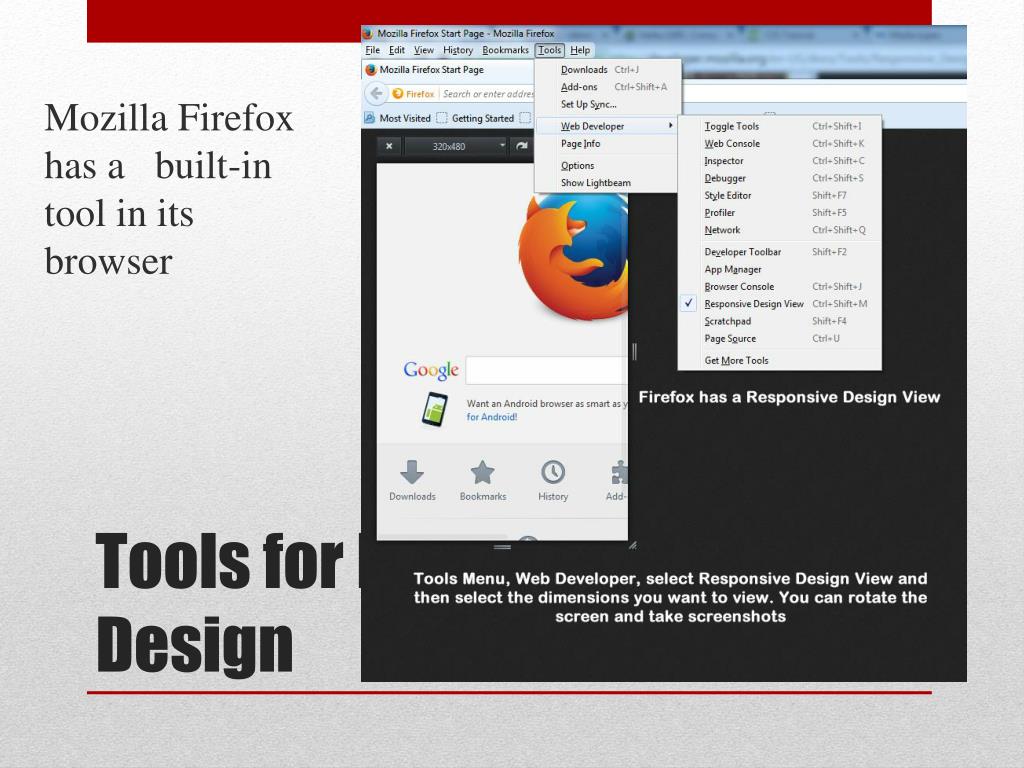Click the Firefox identity icon in address bar
1024x768 pixels.
coord(398,94)
